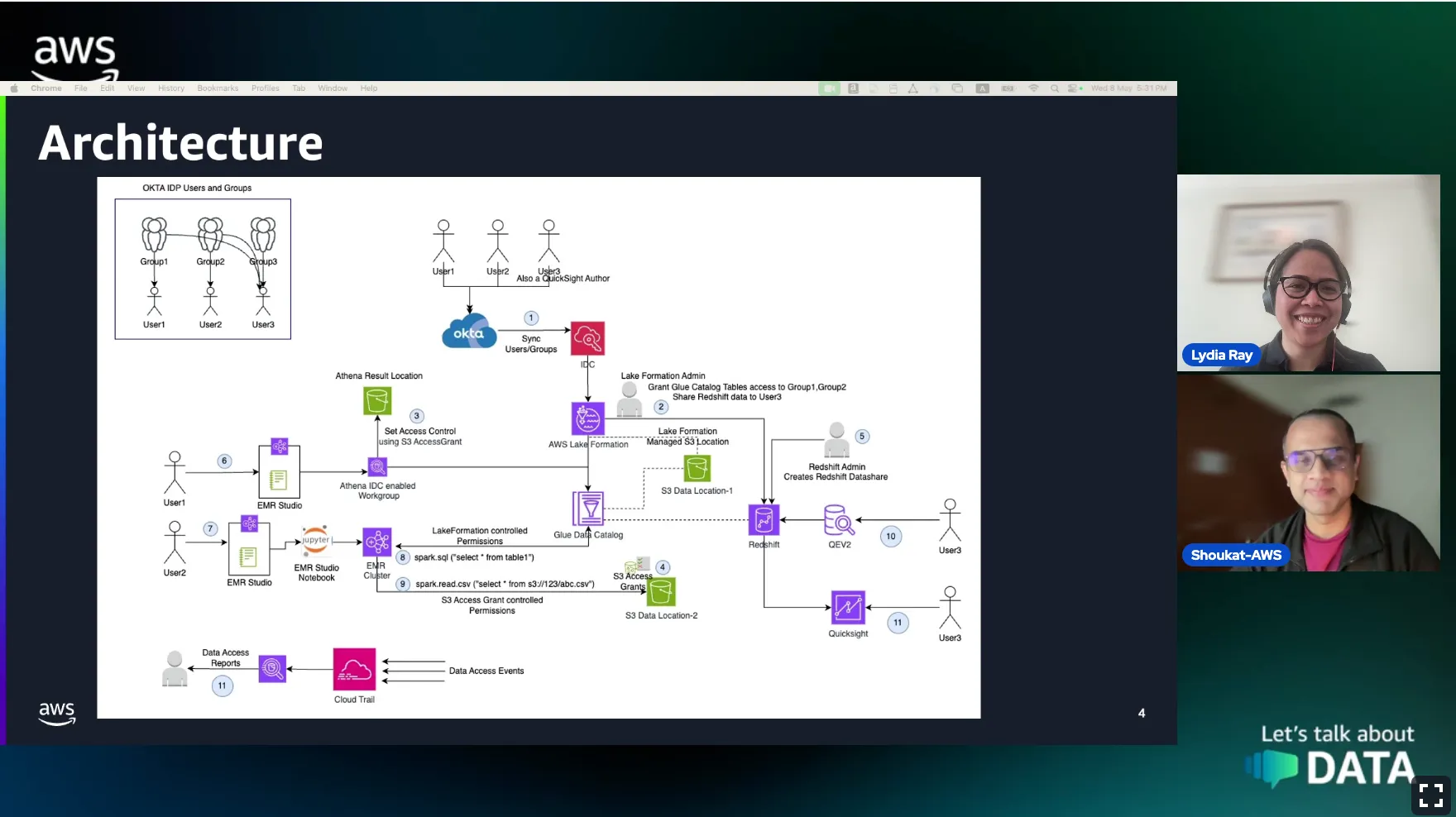
Task: Click the EMR Studio icon next to User1
Action: pyautogui.click(x=280, y=470)
